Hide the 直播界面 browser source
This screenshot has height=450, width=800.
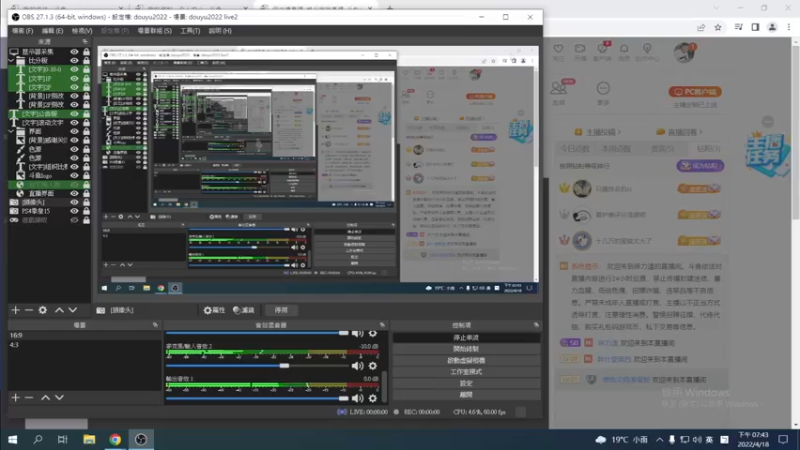(74, 193)
